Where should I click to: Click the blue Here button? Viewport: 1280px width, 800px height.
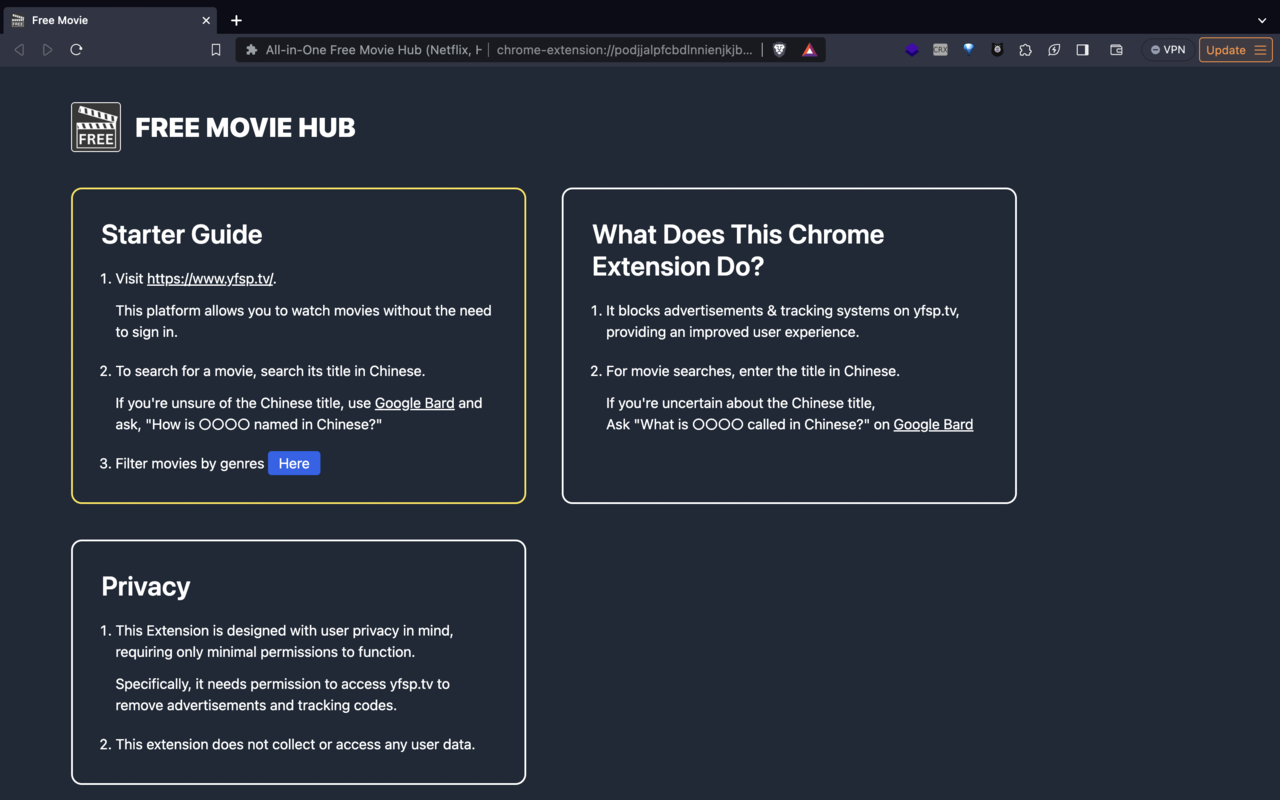click(294, 463)
